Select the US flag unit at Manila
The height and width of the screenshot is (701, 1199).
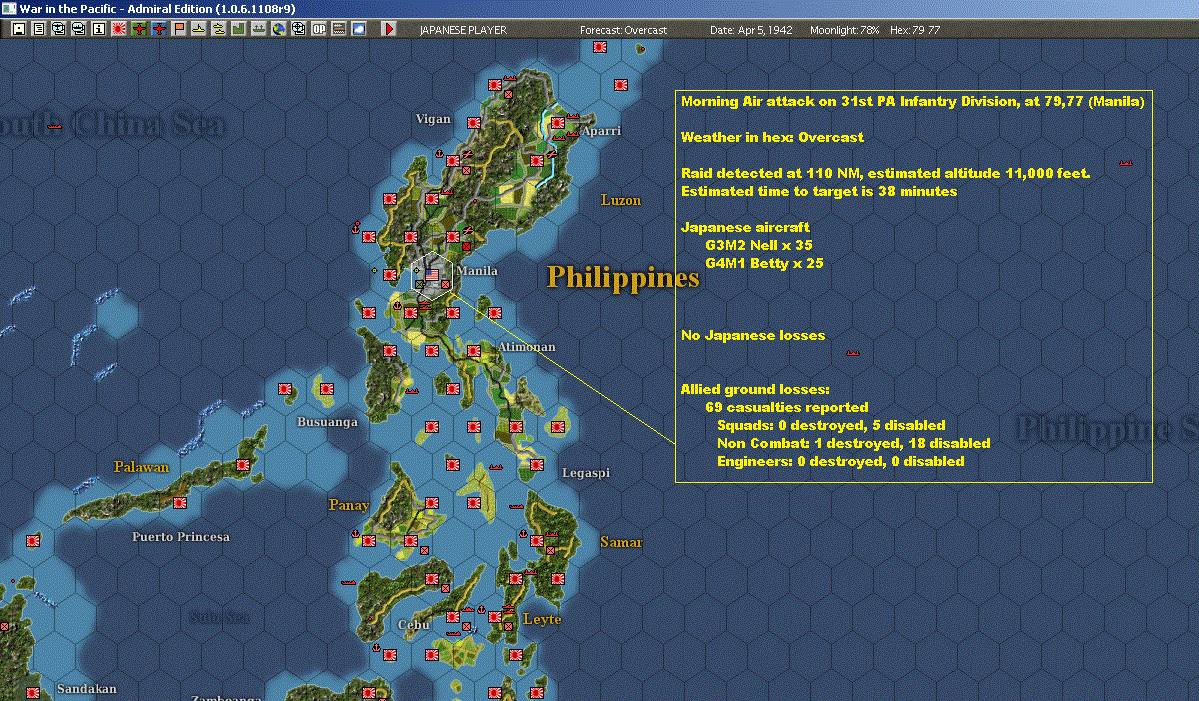432,274
